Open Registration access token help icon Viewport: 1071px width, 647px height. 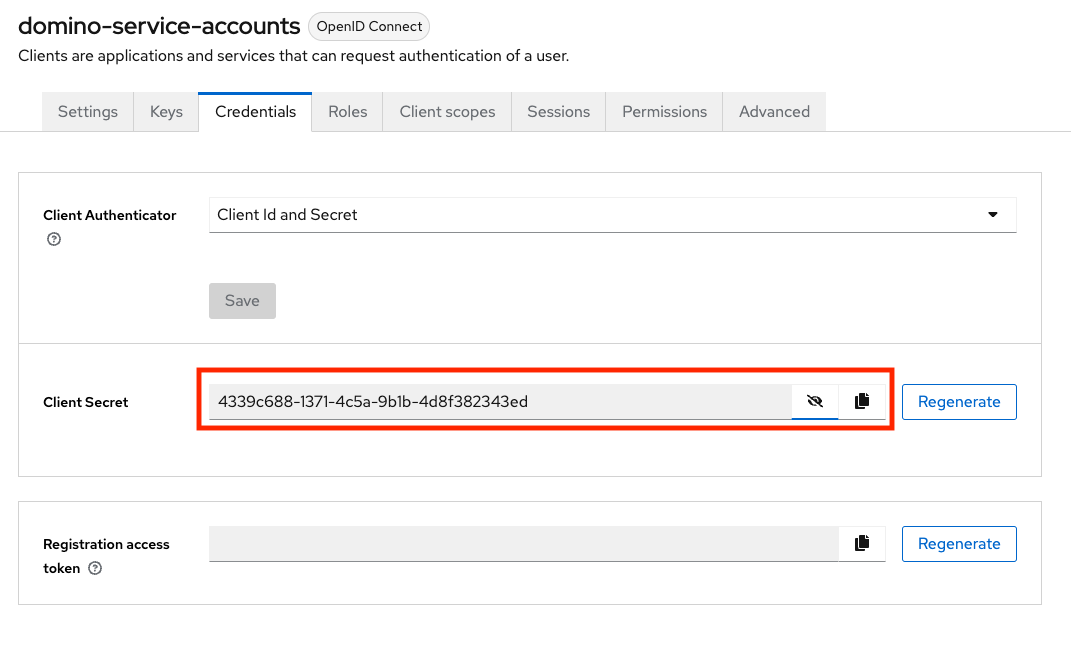click(x=95, y=568)
